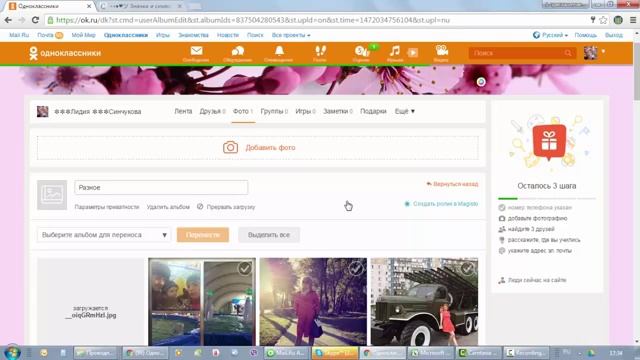The width and height of the screenshot is (640, 360).
Task: Click Удалить альбом link
Action: pyautogui.click(x=168, y=207)
